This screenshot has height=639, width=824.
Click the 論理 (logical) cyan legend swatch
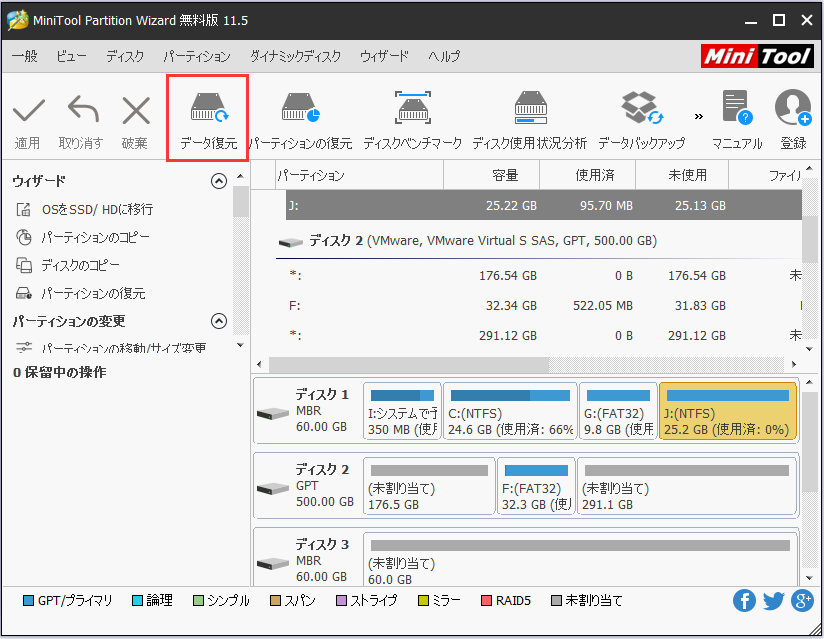pos(137,601)
